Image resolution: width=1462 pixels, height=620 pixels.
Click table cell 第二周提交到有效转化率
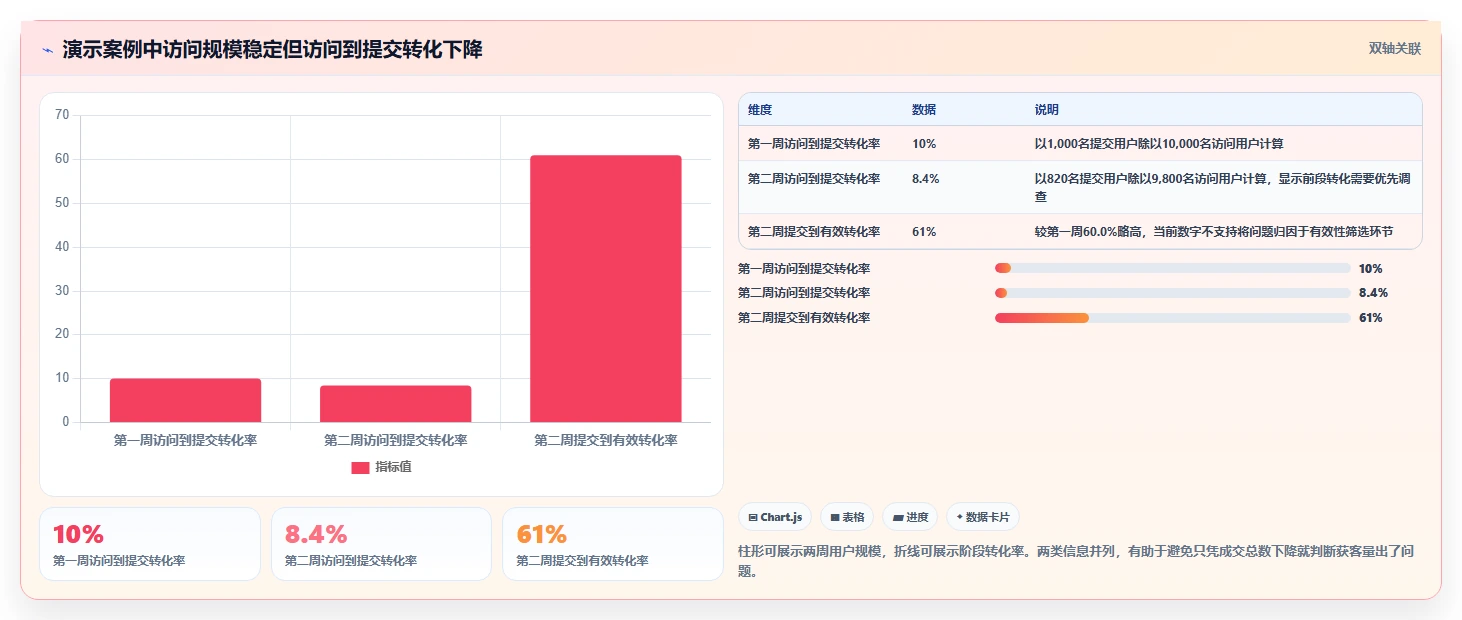814,232
